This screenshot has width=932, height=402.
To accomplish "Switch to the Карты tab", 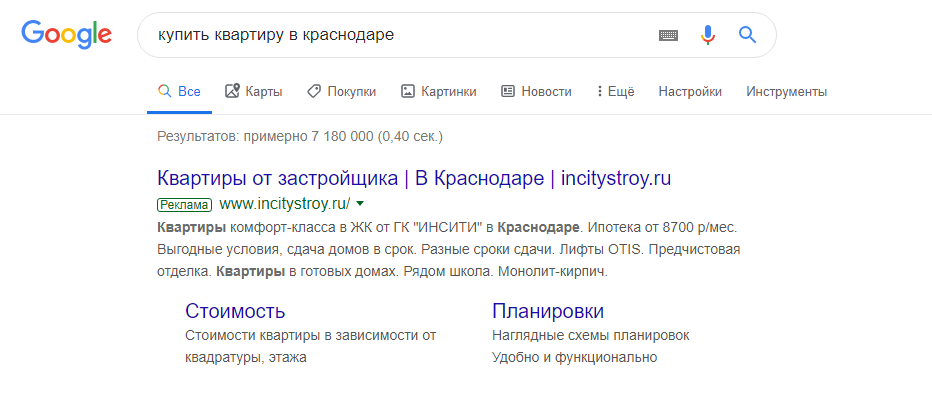I will click(254, 92).
